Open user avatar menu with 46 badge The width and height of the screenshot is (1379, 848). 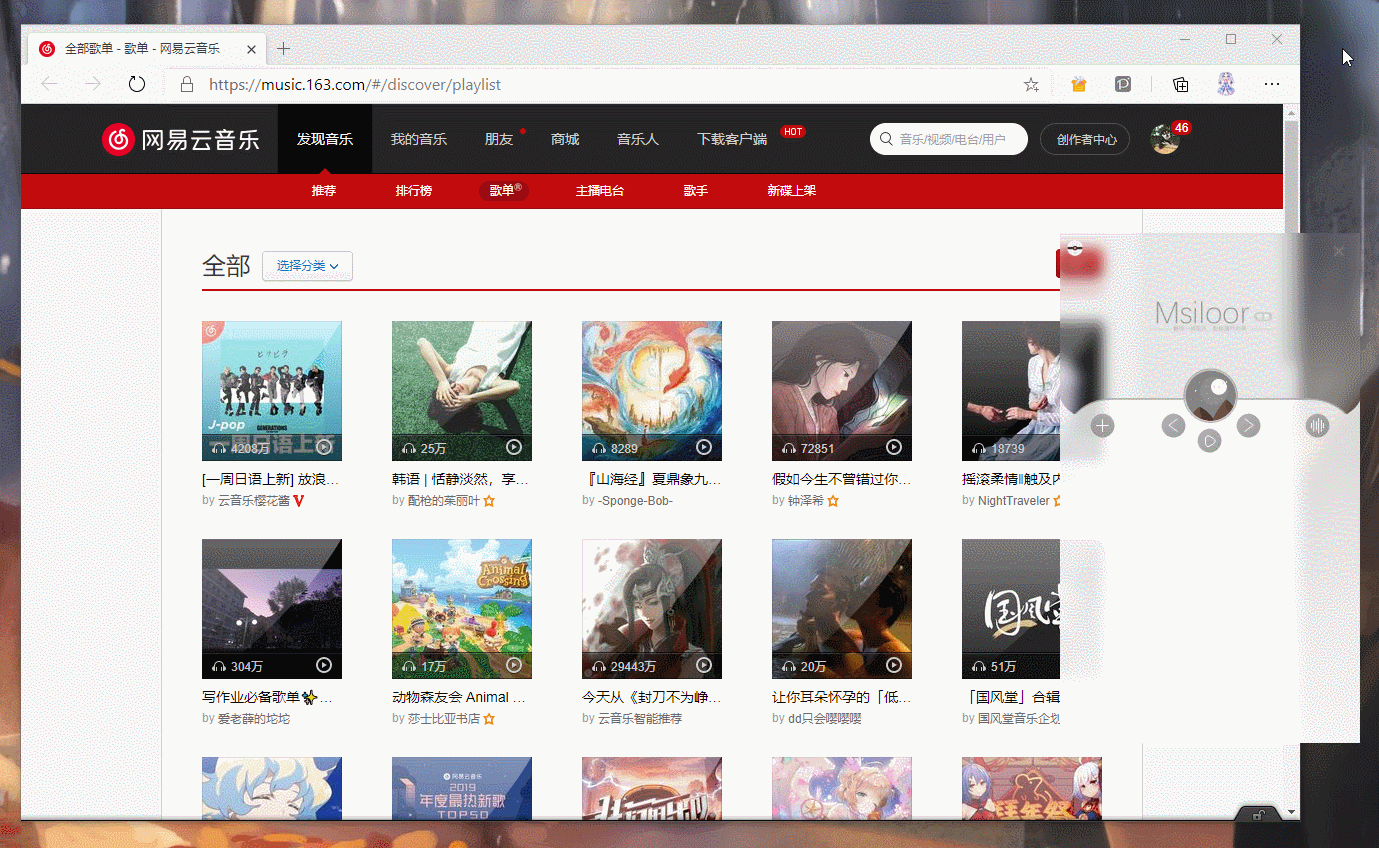tap(1165, 139)
